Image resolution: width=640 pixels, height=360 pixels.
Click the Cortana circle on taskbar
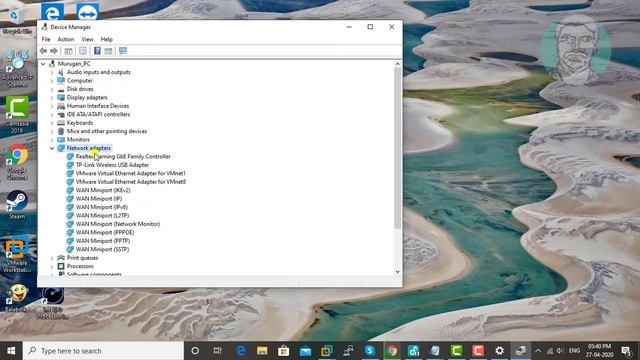coord(195,351)
